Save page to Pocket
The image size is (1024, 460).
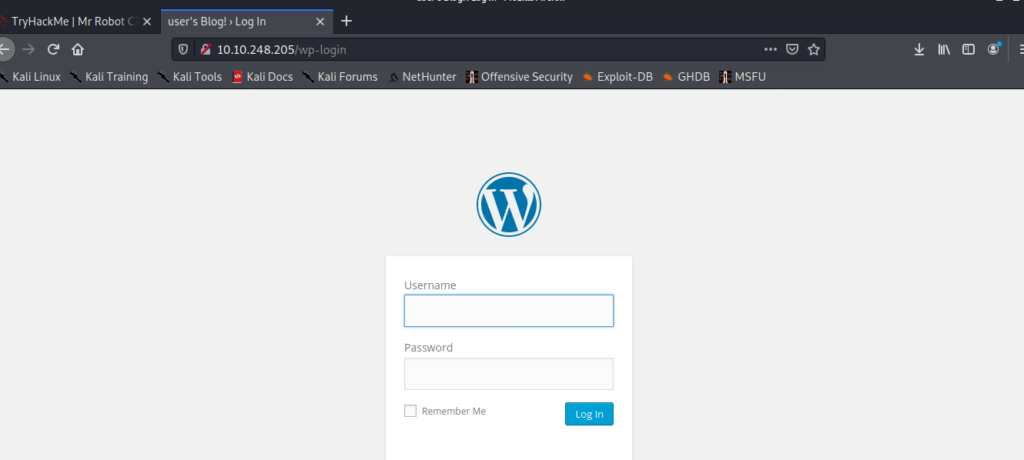tap(792, 49)
